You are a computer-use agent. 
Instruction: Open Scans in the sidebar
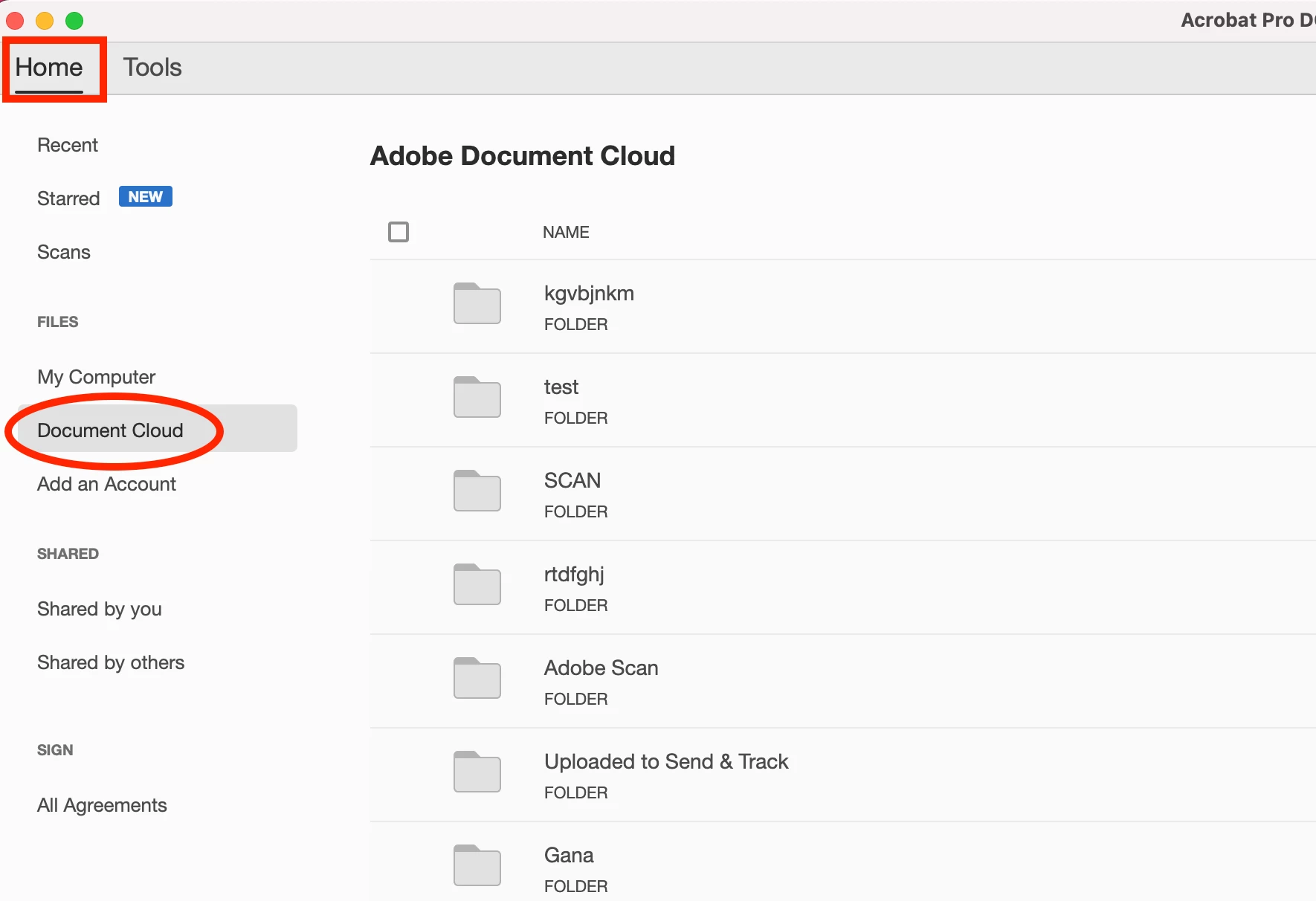coord(64,252)
